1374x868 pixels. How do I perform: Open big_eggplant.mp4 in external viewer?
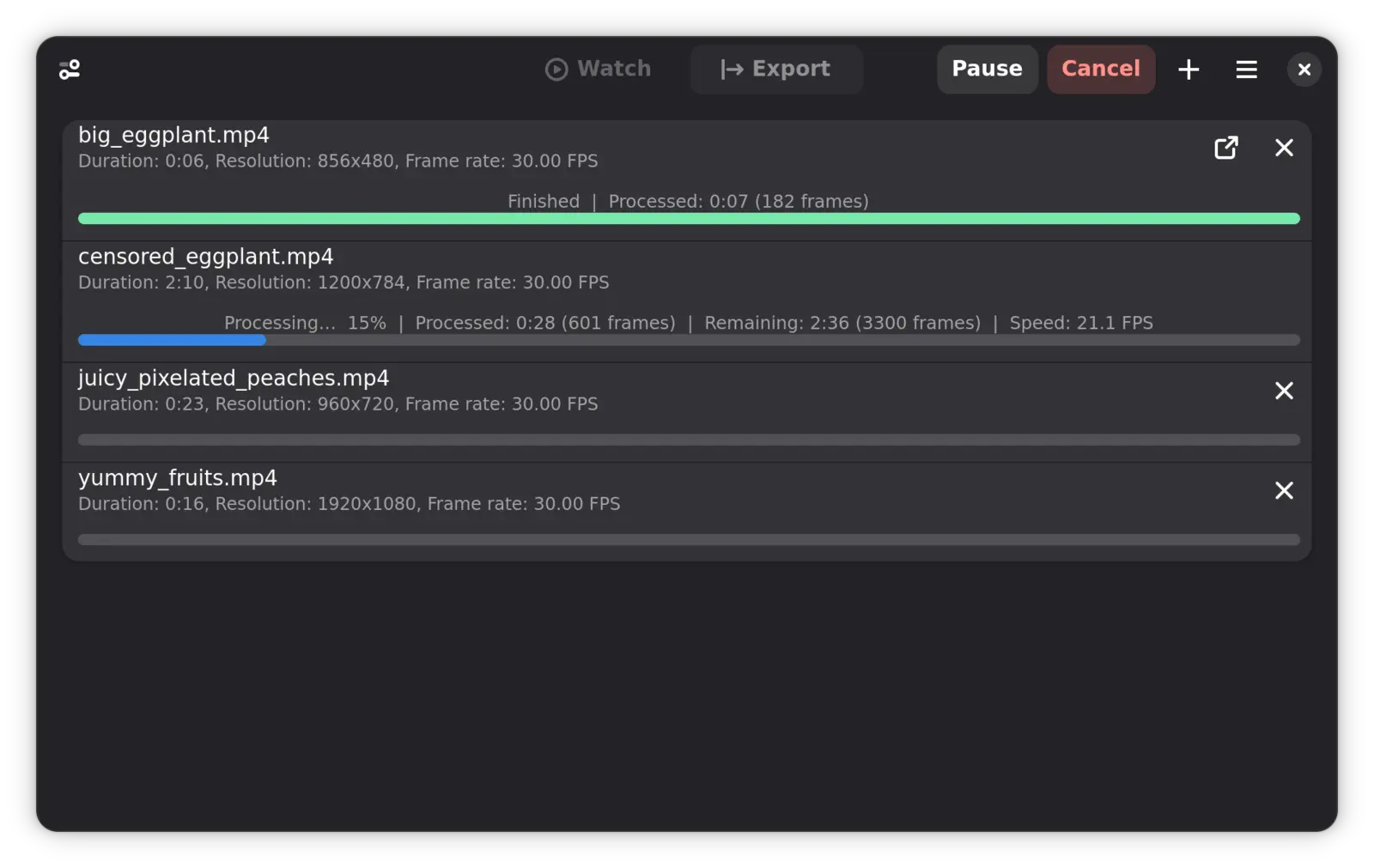point(1226,148)
